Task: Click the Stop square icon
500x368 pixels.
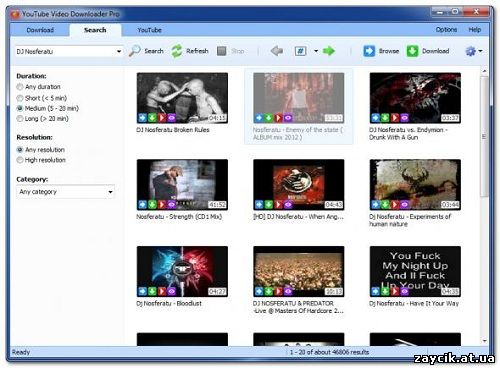Action: pos(222,51)
